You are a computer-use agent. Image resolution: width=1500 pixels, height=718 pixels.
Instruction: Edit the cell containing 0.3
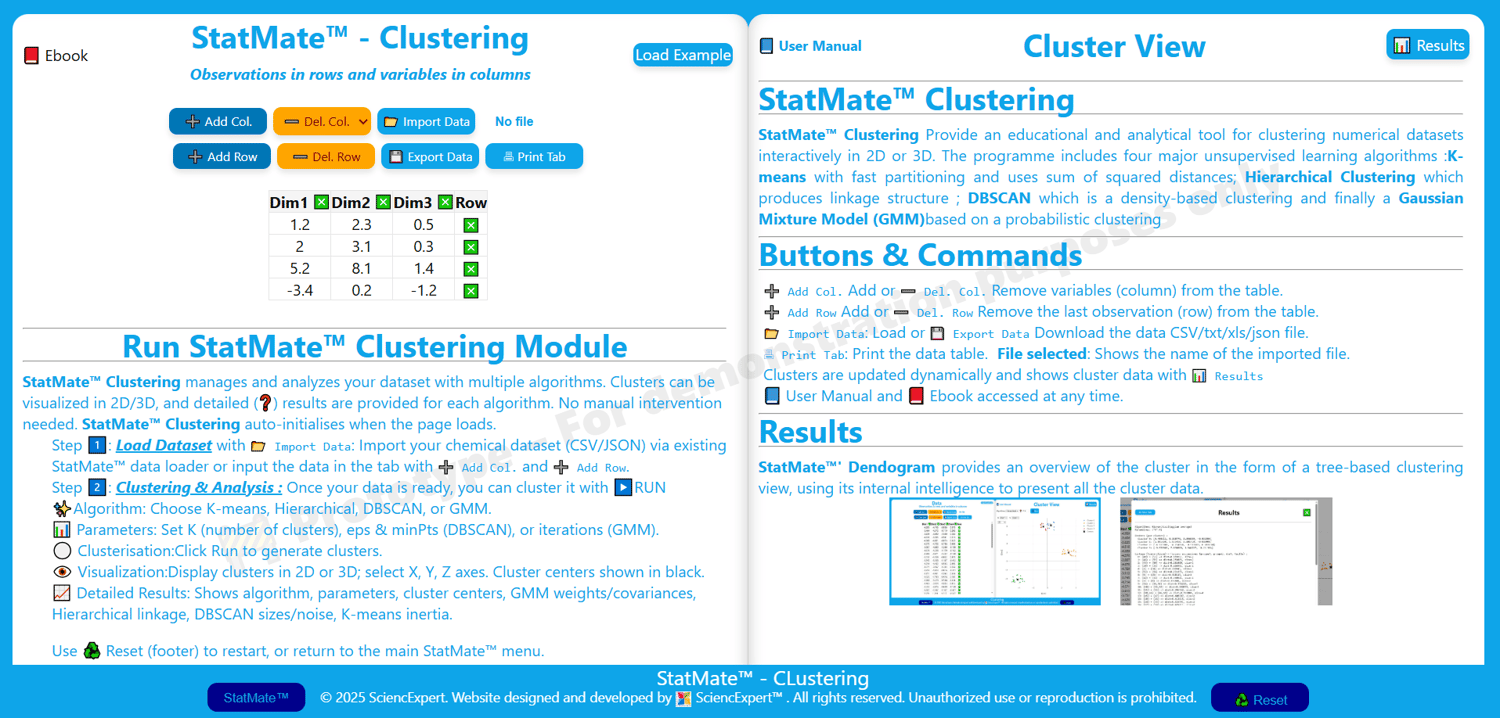point(423,247)
